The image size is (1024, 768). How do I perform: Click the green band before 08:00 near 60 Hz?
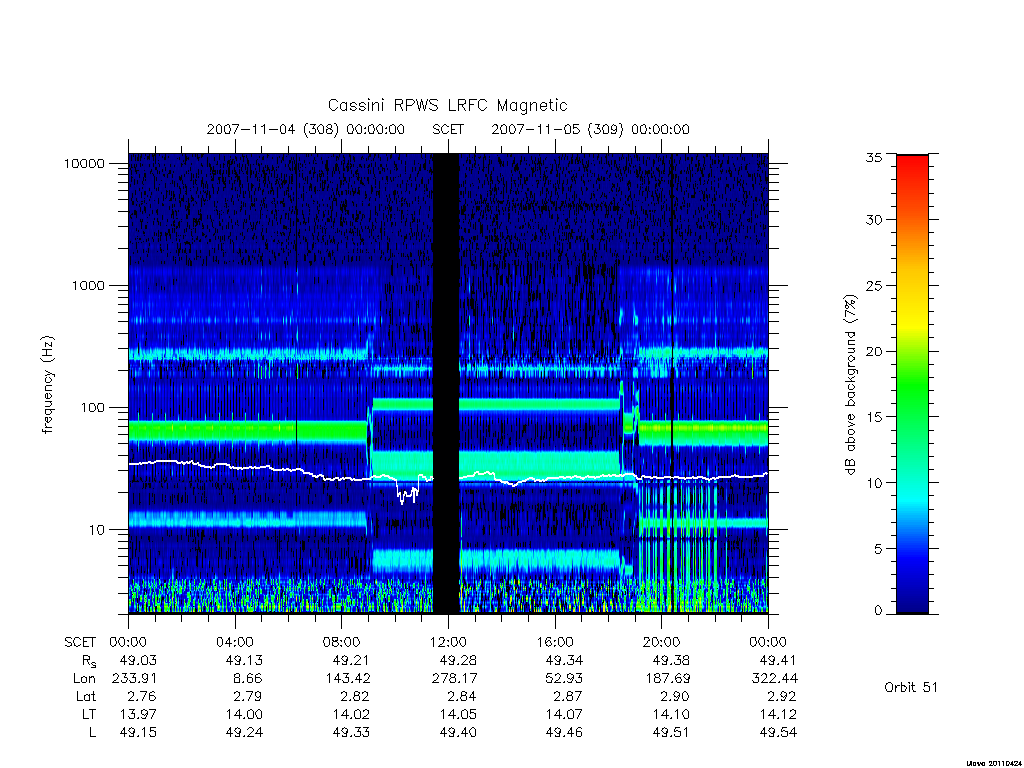point(248,431)
